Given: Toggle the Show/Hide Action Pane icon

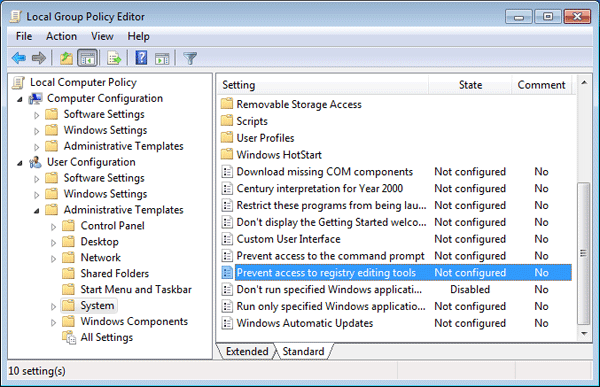Looking at the screenshot, I should (162, 59).
